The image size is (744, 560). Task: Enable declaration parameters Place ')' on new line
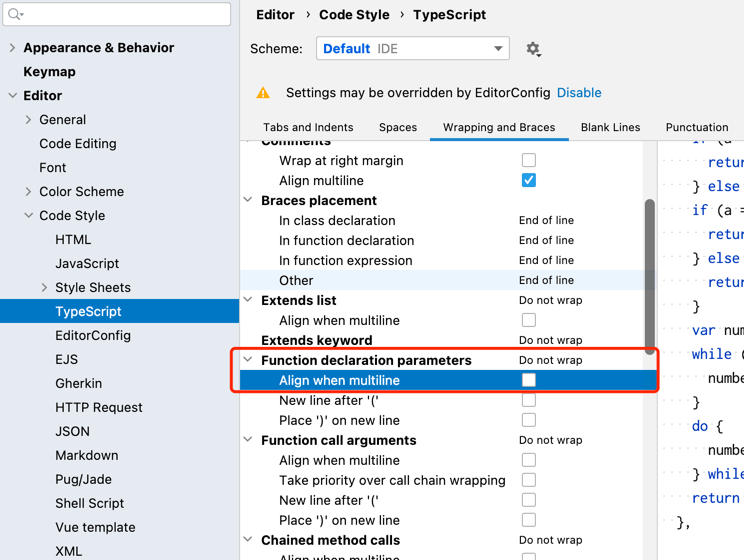tap(529, 420)
